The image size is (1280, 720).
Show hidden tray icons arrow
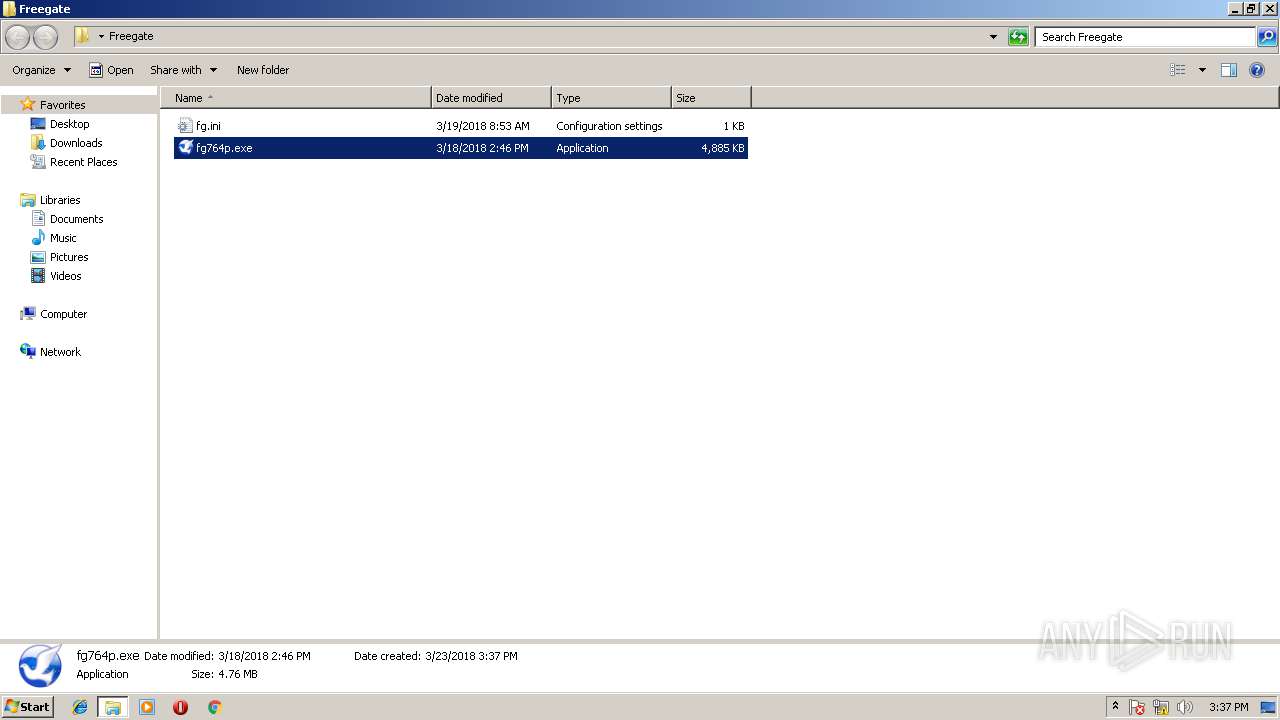pos(1115,707)
